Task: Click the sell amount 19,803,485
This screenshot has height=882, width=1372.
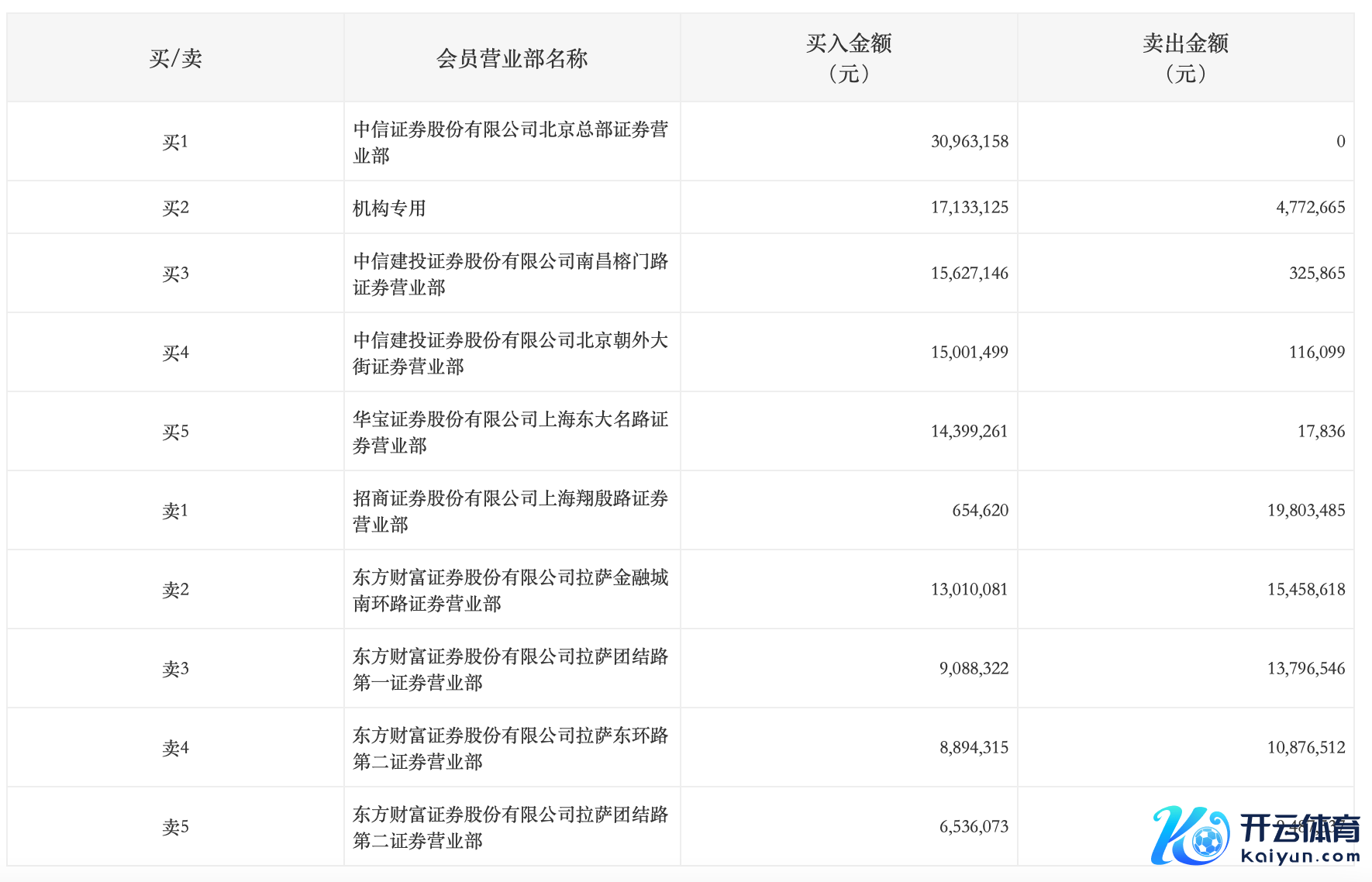Action: coord(1305,511)
